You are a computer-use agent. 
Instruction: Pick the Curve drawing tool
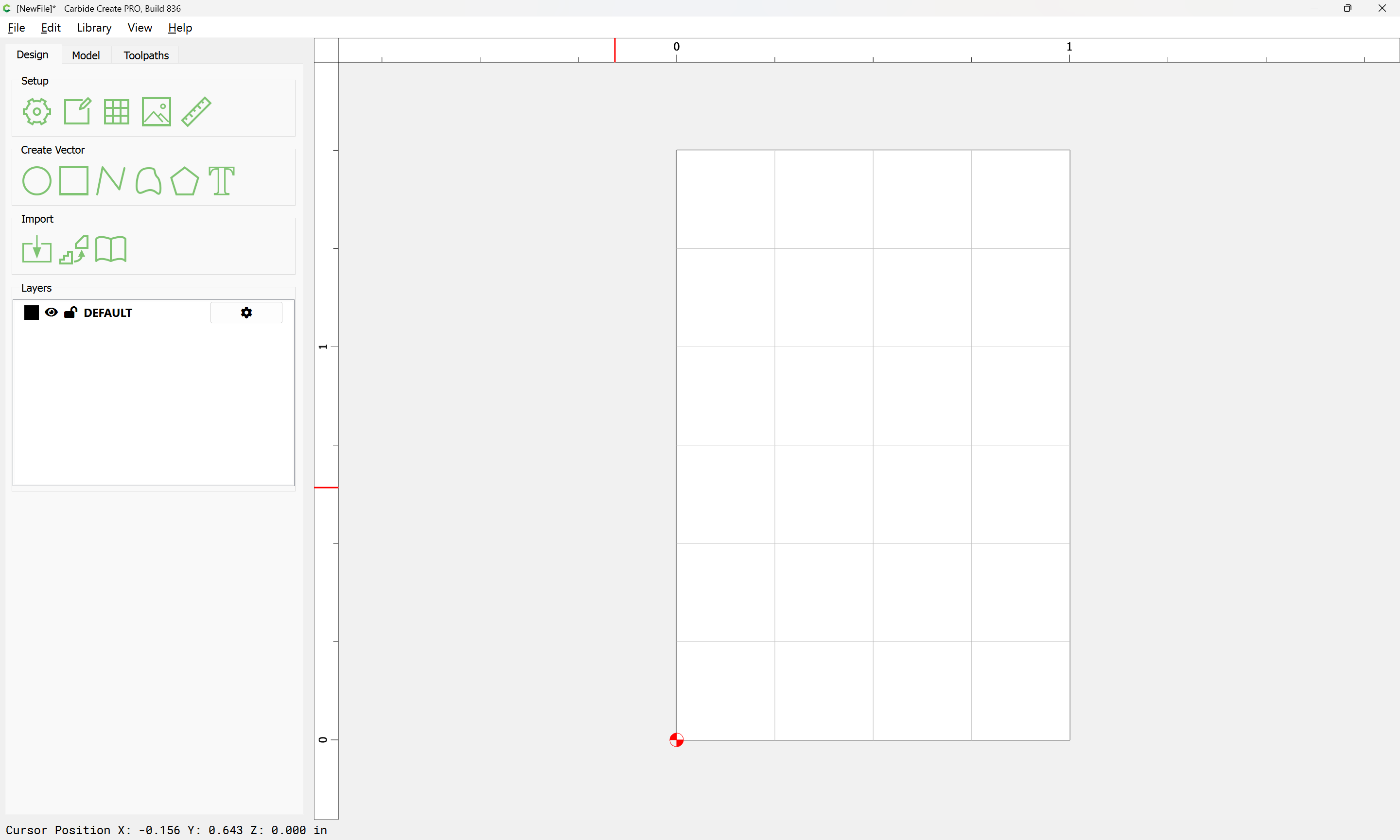[148, 181]
